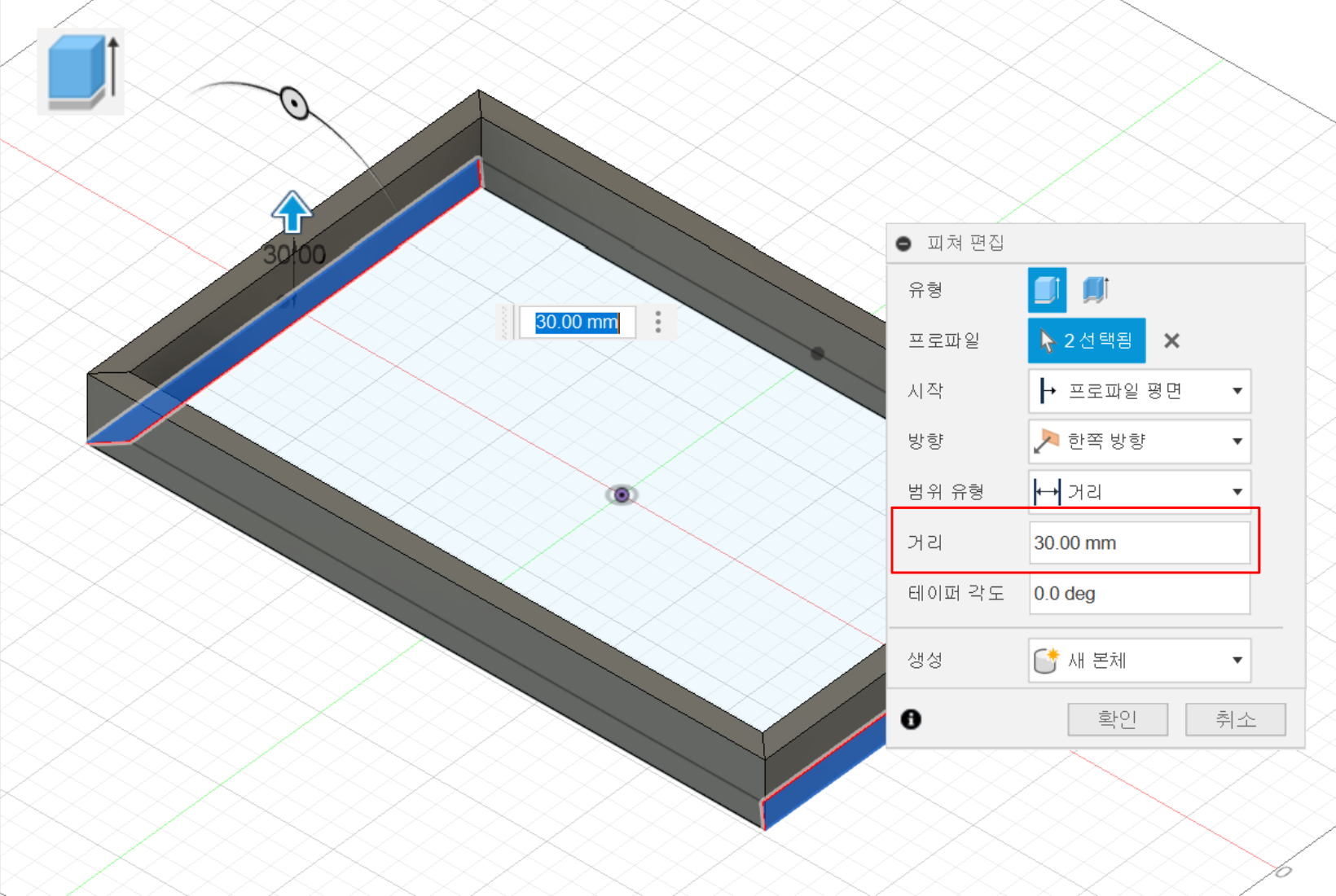This screenshot has width=1336, height=896.
Task: Open the 생성 '새 본체' dropdown
Action: pyautogui.click(x=1140, y=660)
